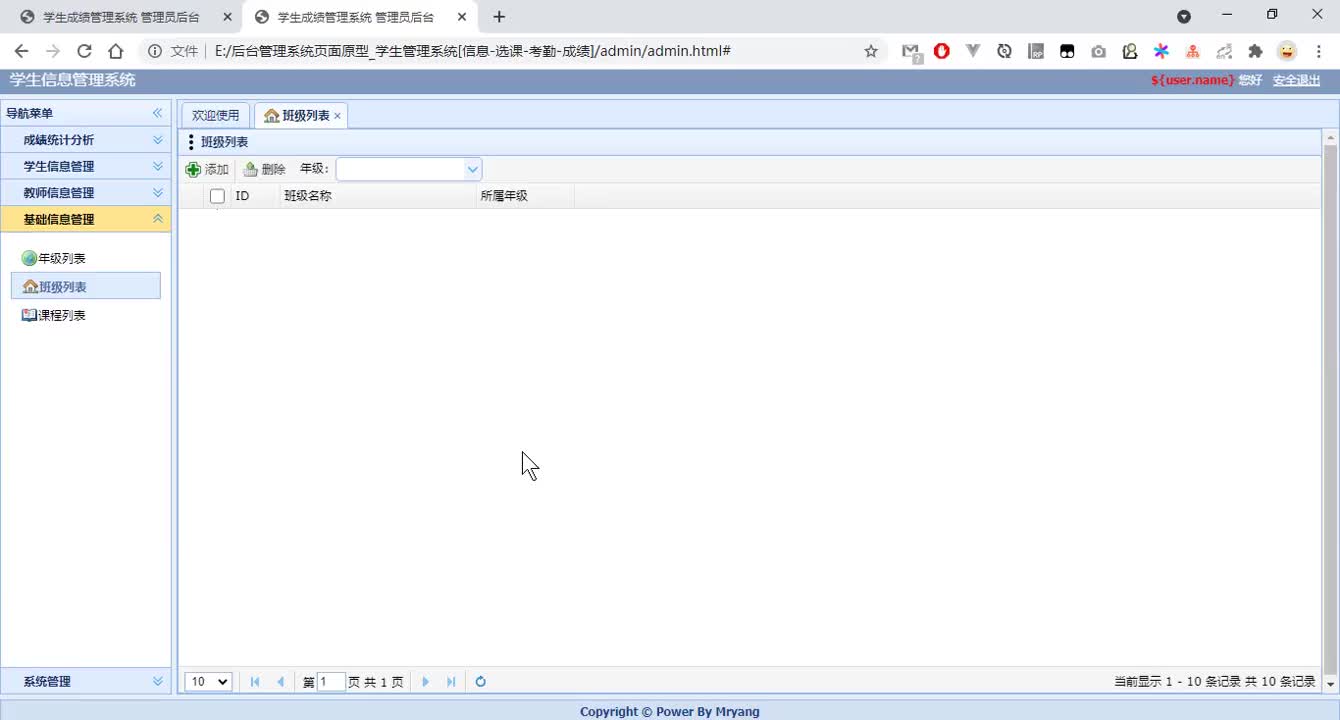Viewport: 1340px width, 720px height.
Task: Click the colorful asterisk extension icon
Action: (1161, 51)
